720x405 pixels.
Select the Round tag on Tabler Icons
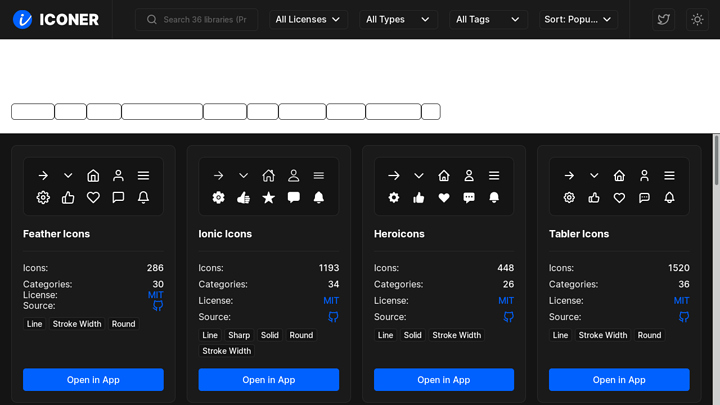(x=649, y=335)
